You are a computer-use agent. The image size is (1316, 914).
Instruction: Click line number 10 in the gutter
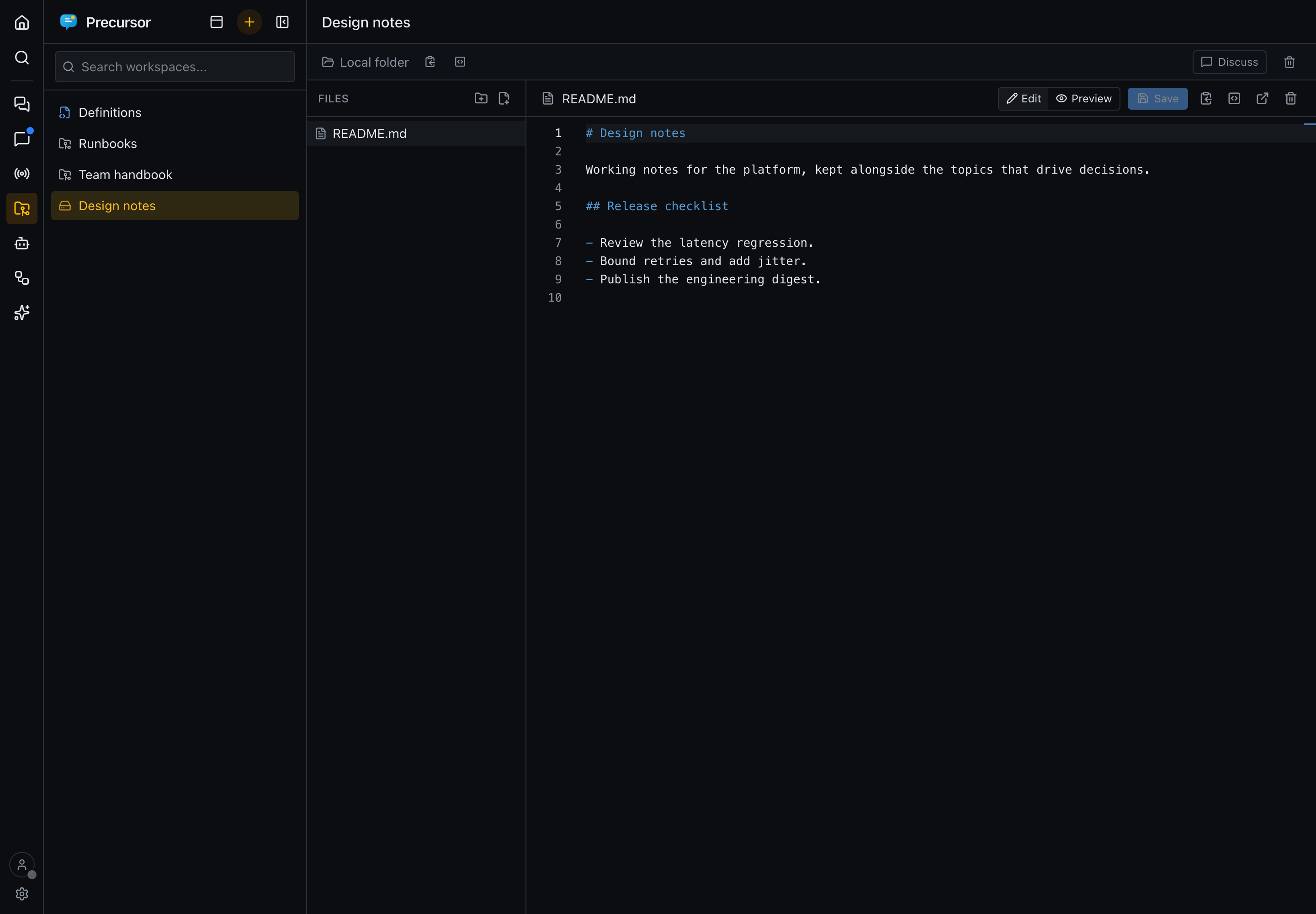click(x=554, y=298)
